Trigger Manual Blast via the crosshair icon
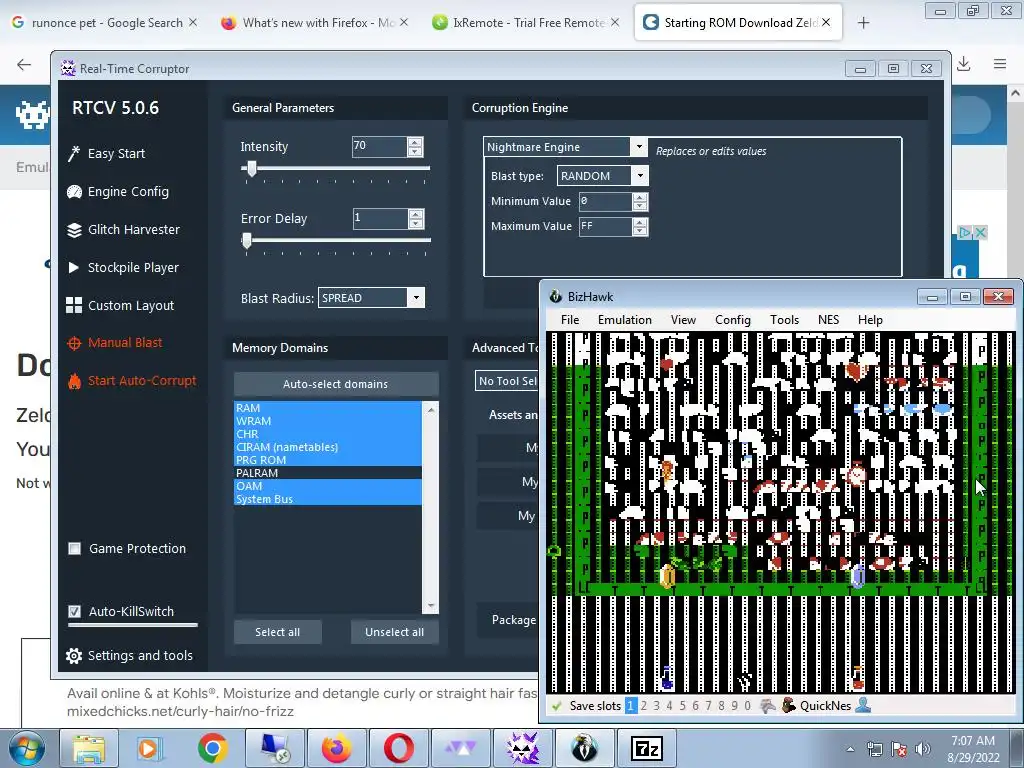 click(74, 343)
